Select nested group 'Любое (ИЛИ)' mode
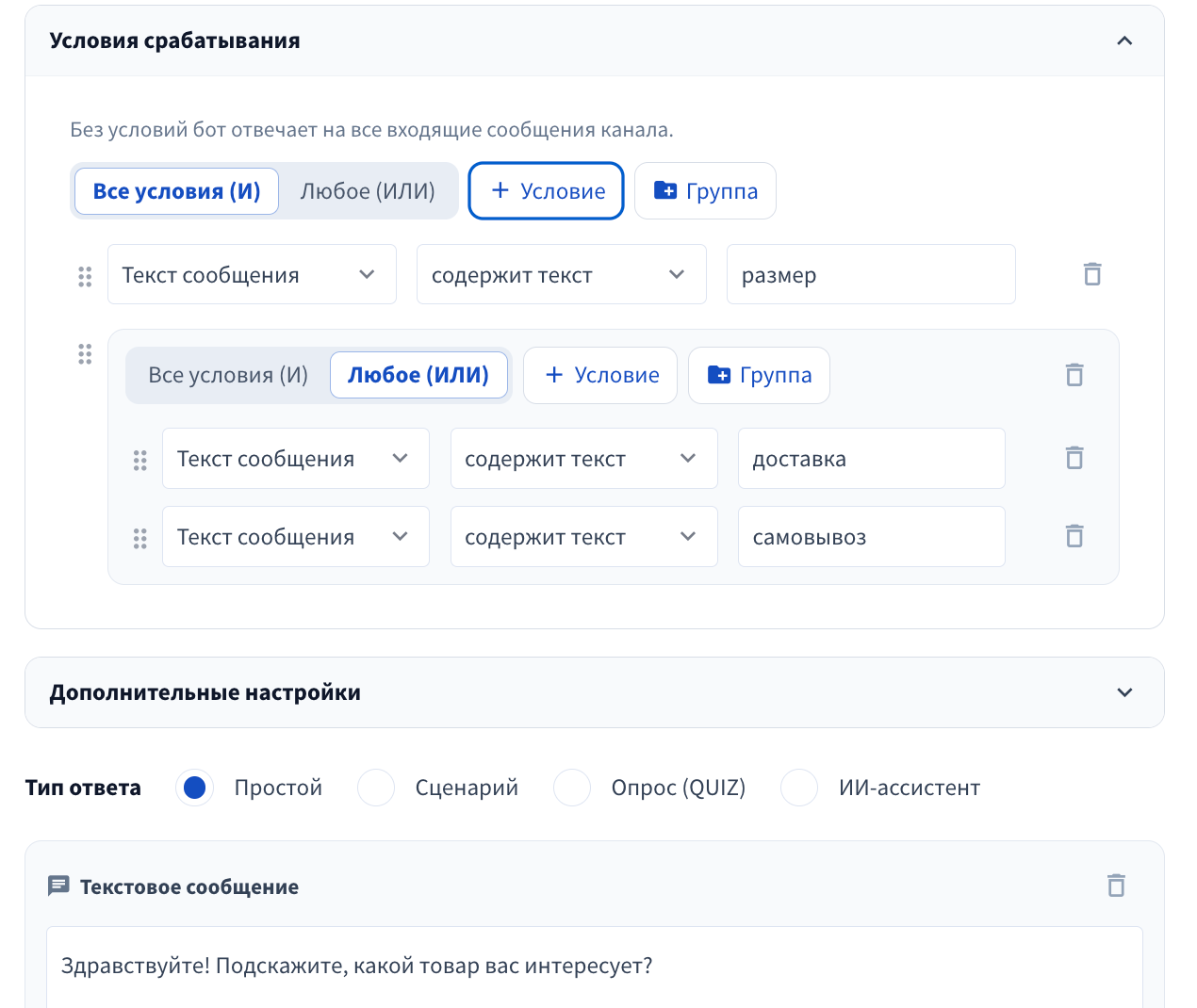 point(418,375)
